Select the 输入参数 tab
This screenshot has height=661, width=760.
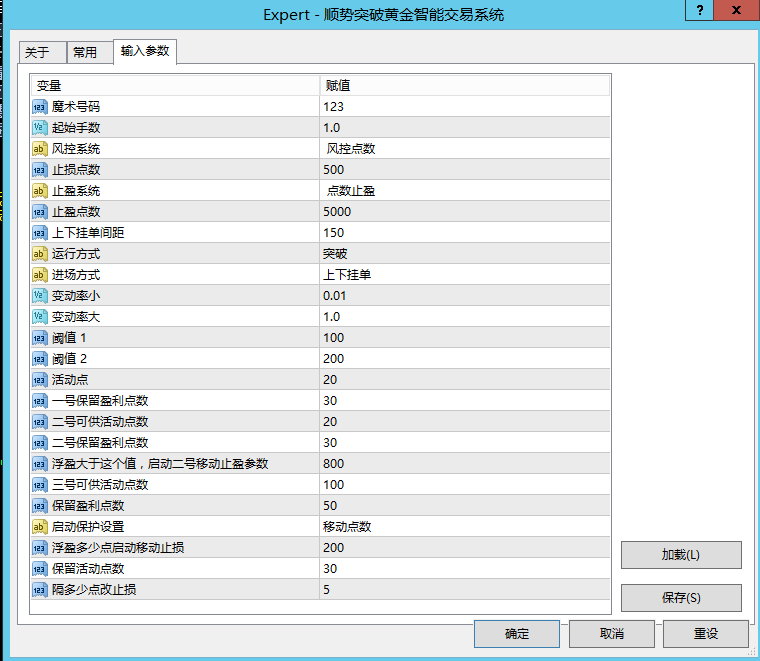pyautogui.click(x=145, y=51)
